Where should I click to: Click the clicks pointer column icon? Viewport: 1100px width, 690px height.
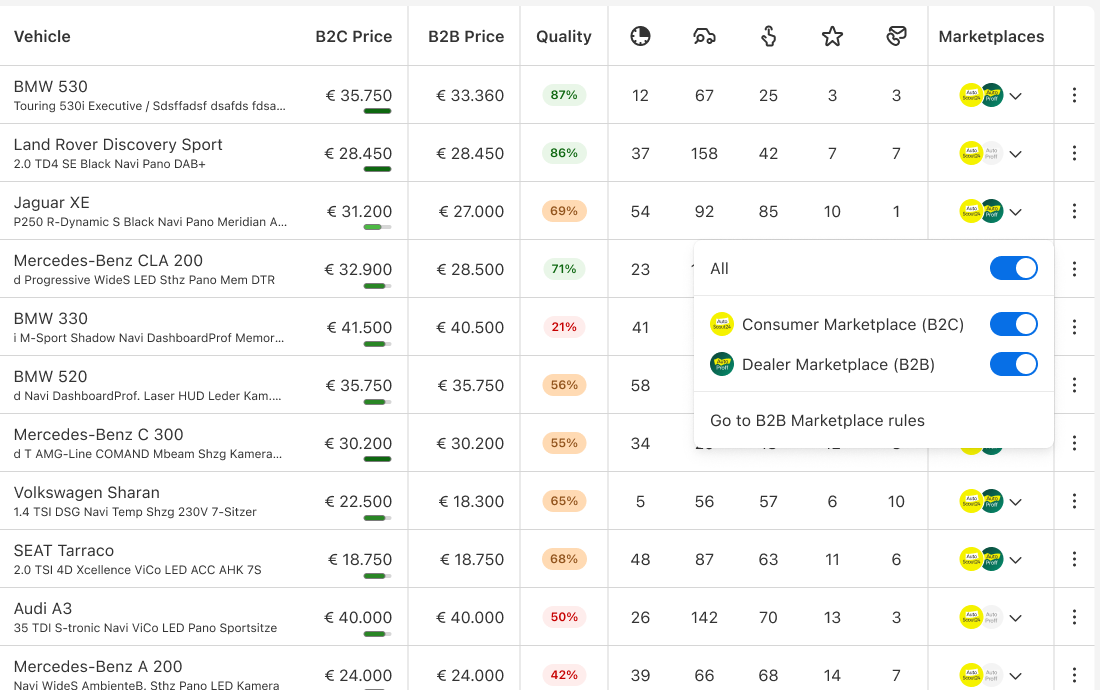coord(768,36)
